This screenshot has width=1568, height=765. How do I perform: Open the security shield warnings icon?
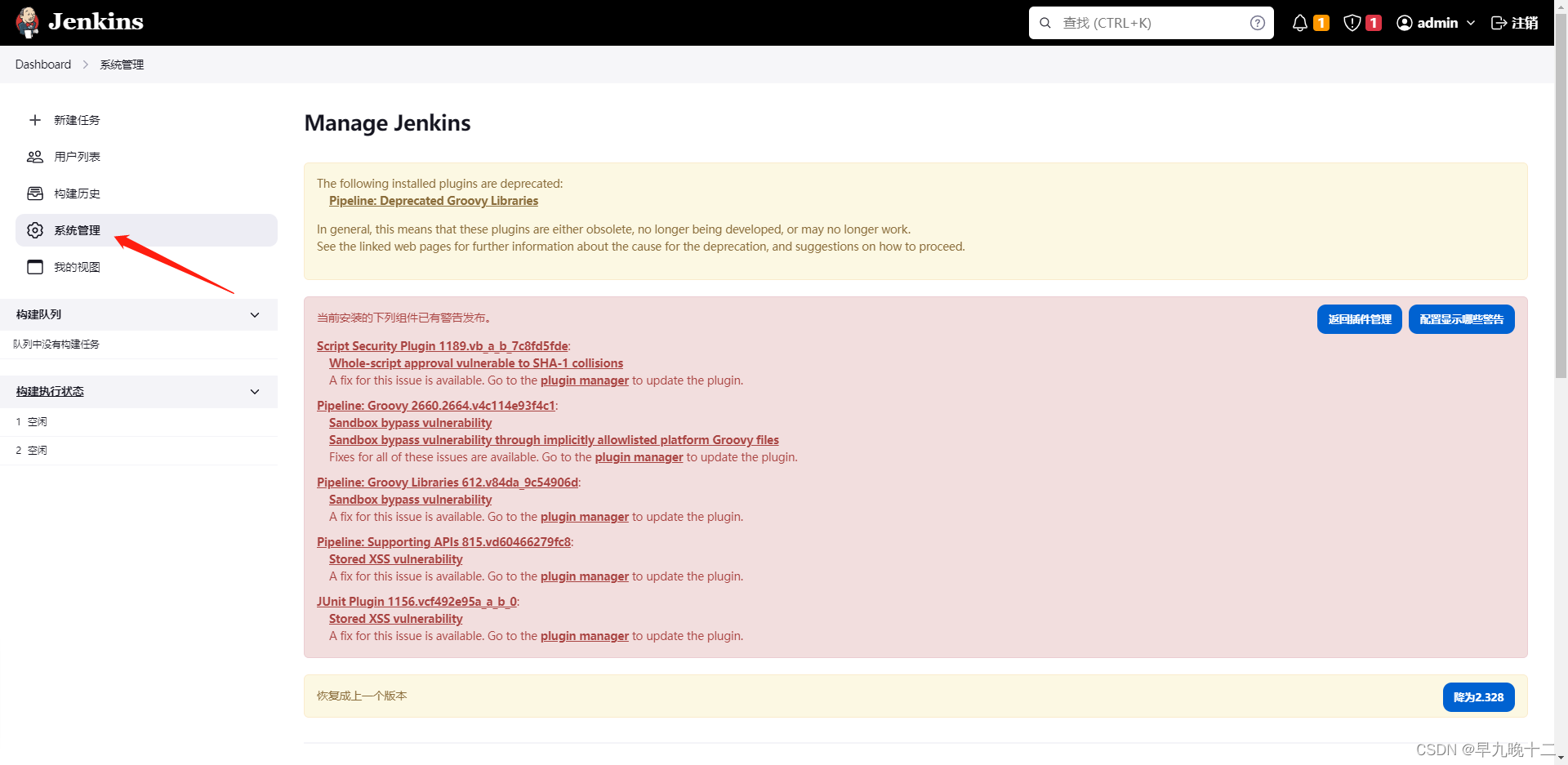pos(1352,23)
